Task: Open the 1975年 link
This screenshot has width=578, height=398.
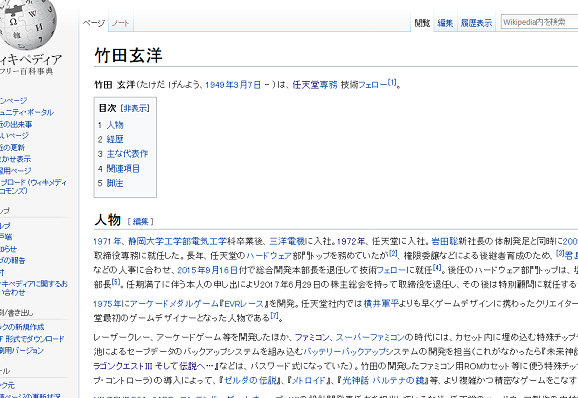Action: pyautogui.click(x=107, y=304)
